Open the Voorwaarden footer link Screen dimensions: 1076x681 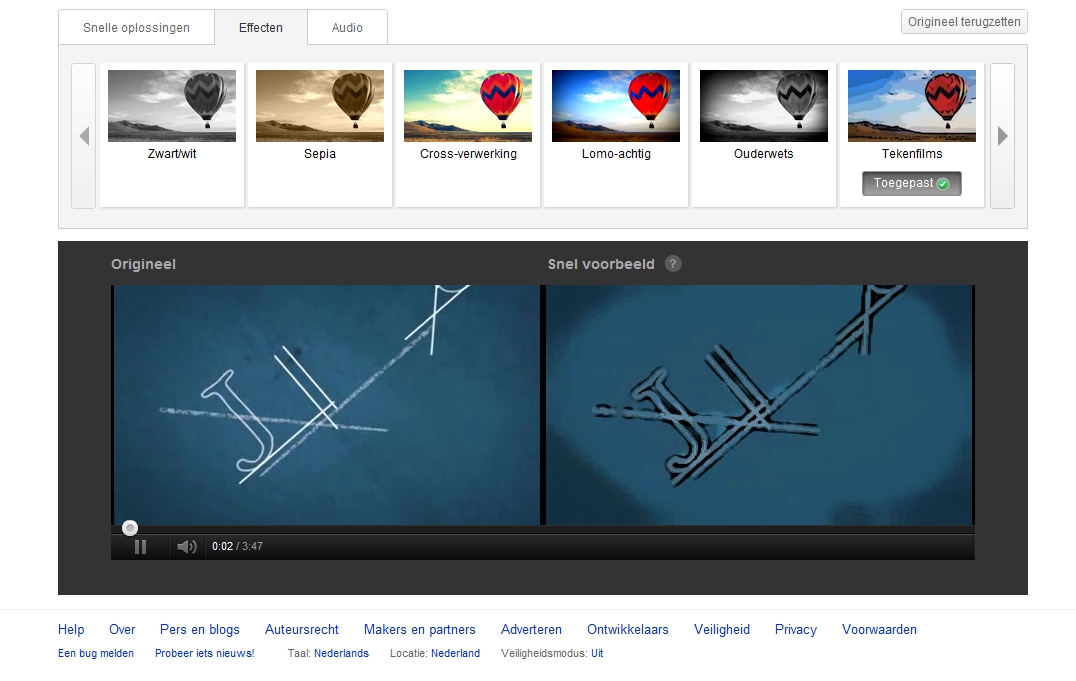coord(880,630)
